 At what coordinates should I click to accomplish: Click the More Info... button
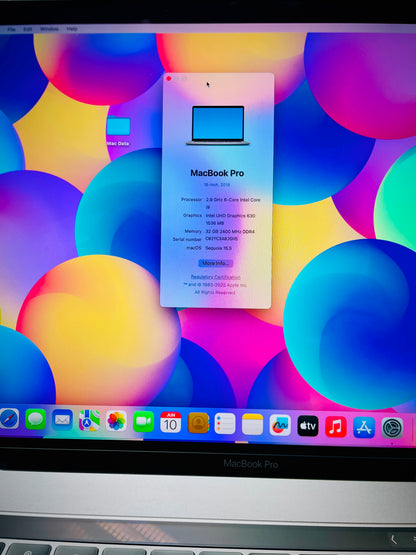(x=216, y=263)
